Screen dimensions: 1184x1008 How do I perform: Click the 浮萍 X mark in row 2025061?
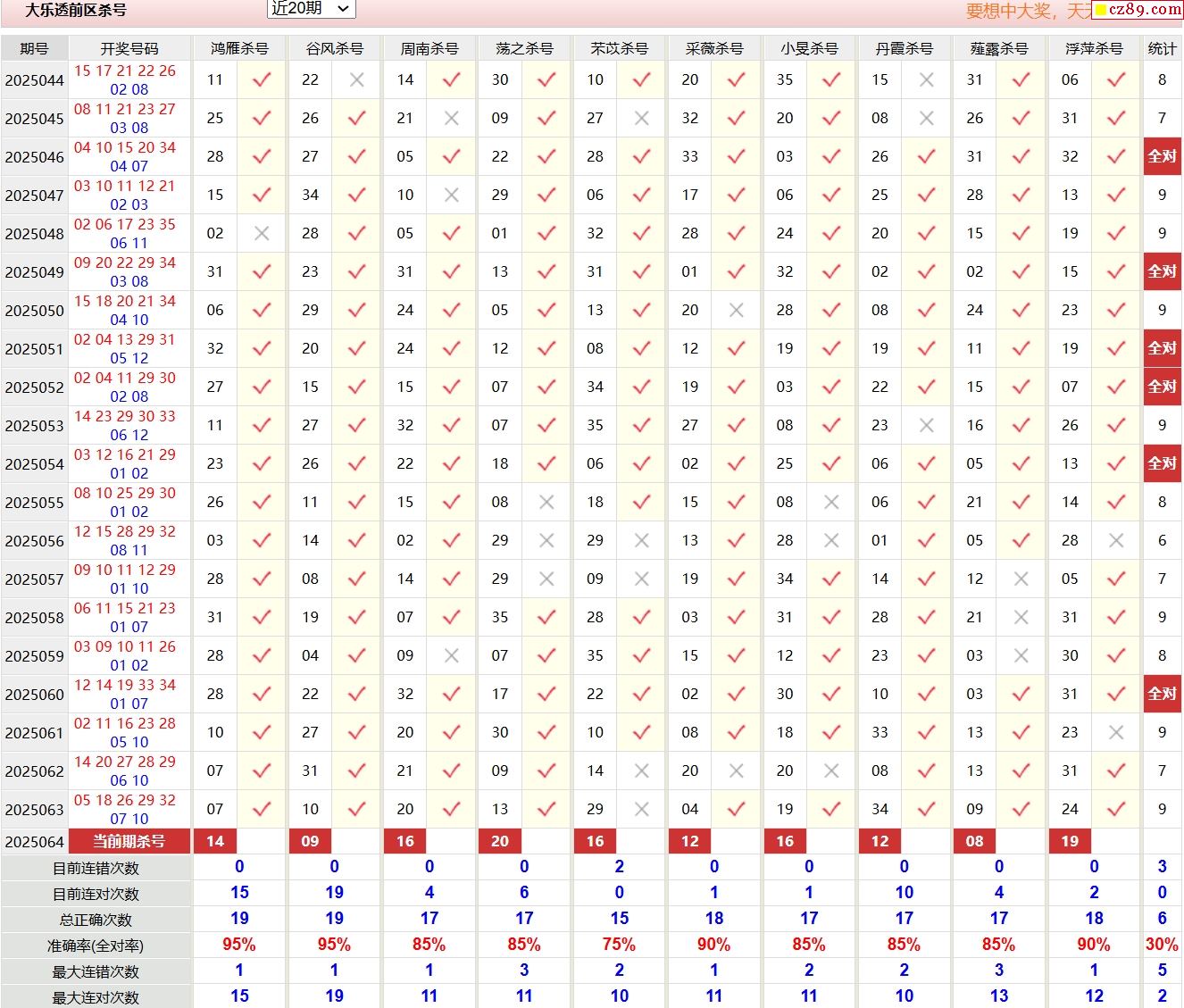[x=1116, y=732]
